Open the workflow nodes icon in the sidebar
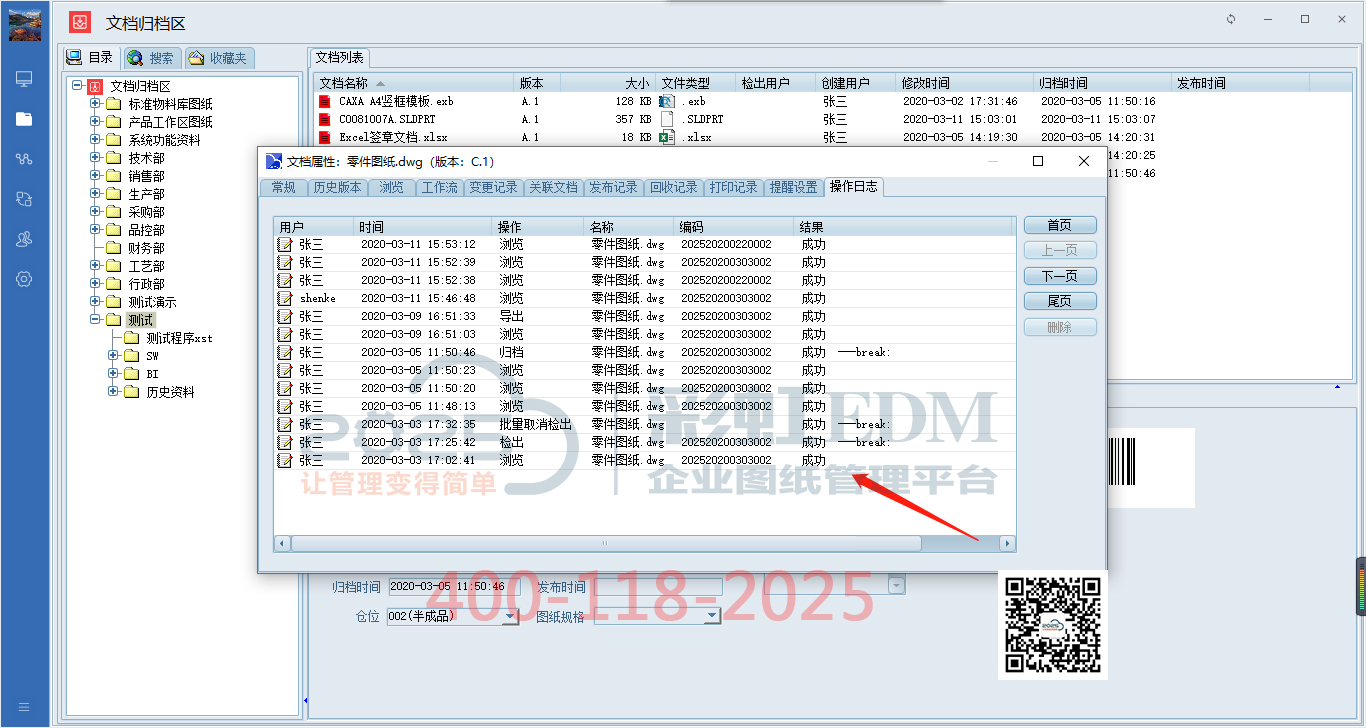Screen dimensions: 1366x728 [x=24, y=159]
